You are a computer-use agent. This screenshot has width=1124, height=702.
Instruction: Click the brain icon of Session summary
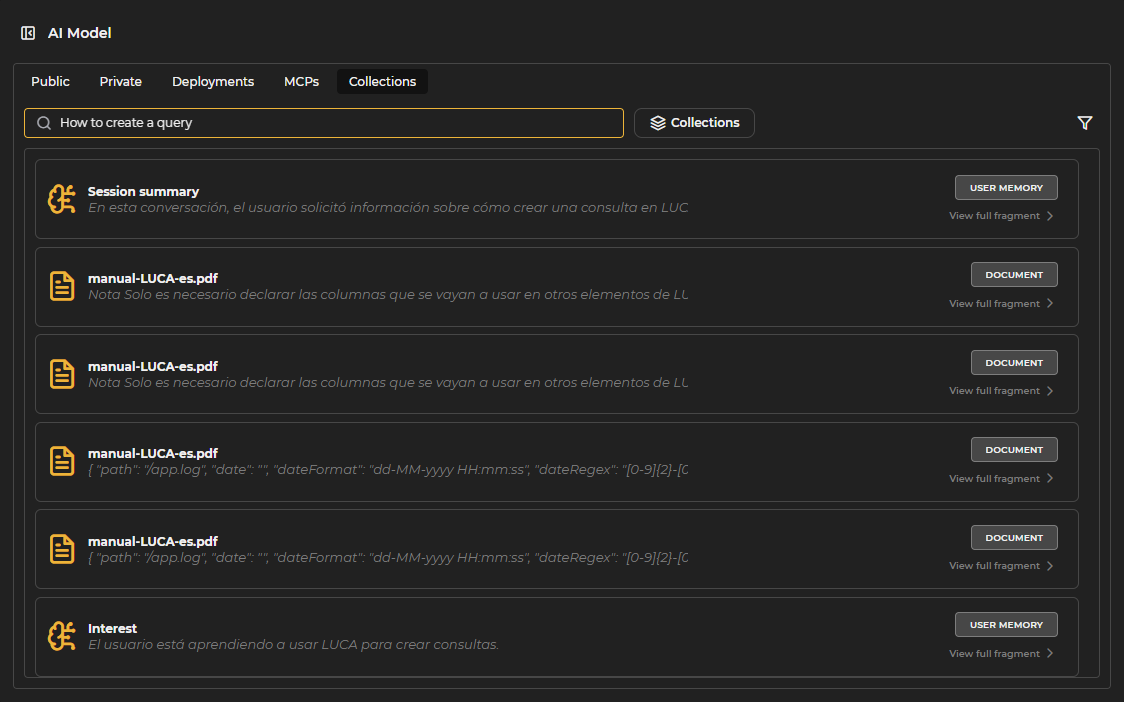coord(62,199)
